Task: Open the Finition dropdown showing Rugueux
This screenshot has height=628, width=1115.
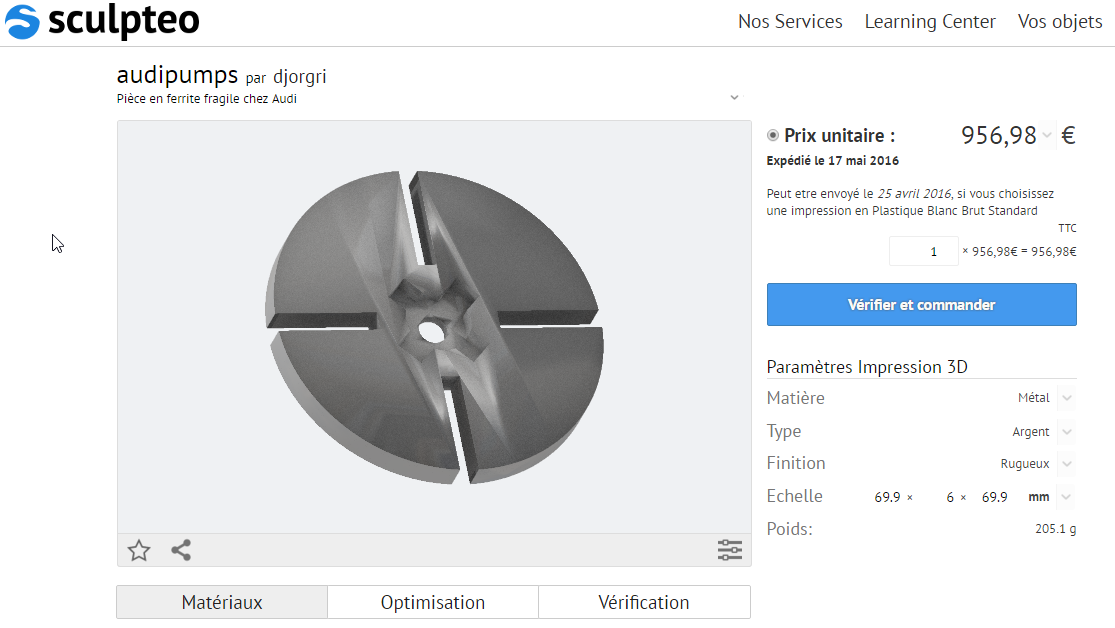Action: [1066, 464]
